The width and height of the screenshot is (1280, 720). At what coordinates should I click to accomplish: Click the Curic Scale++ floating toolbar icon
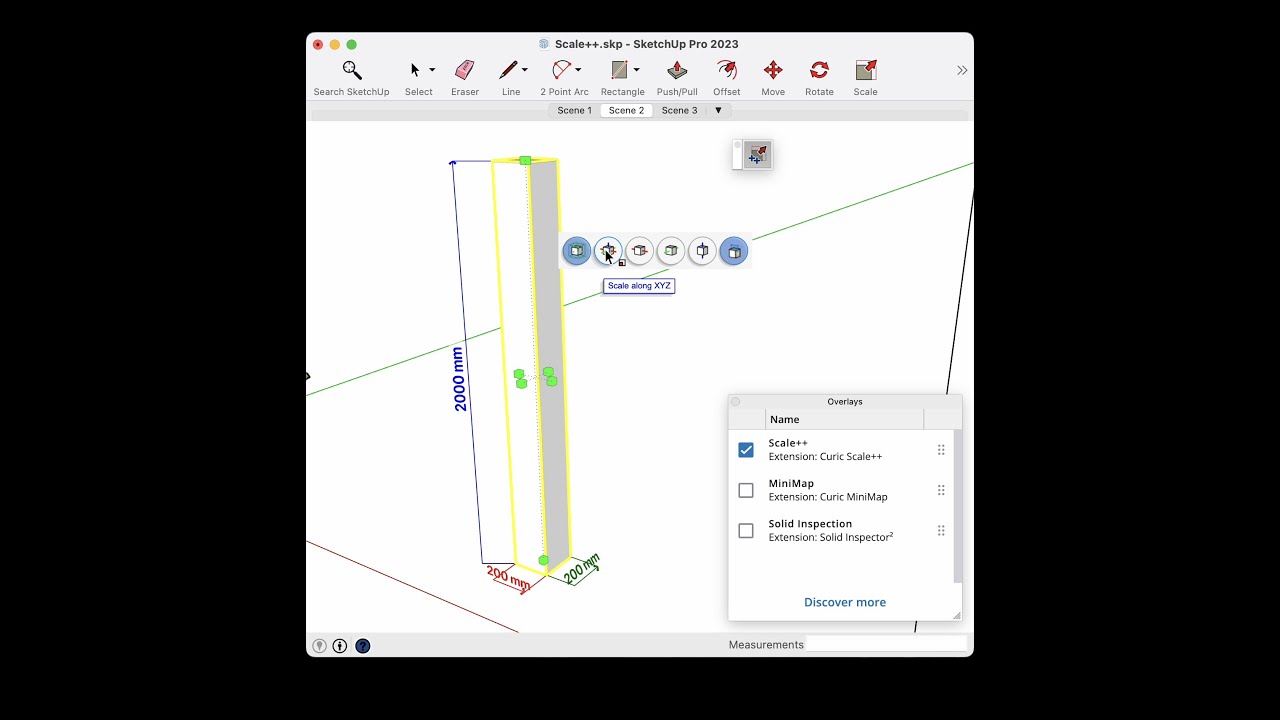coord(758,155)
